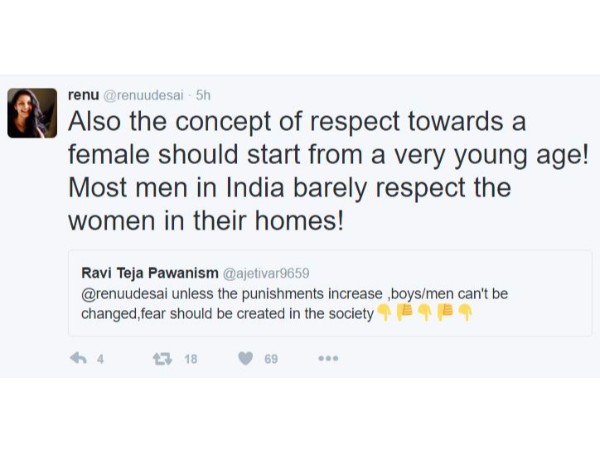Click the first flag emoji in quoted tweet

coord(404,313)
